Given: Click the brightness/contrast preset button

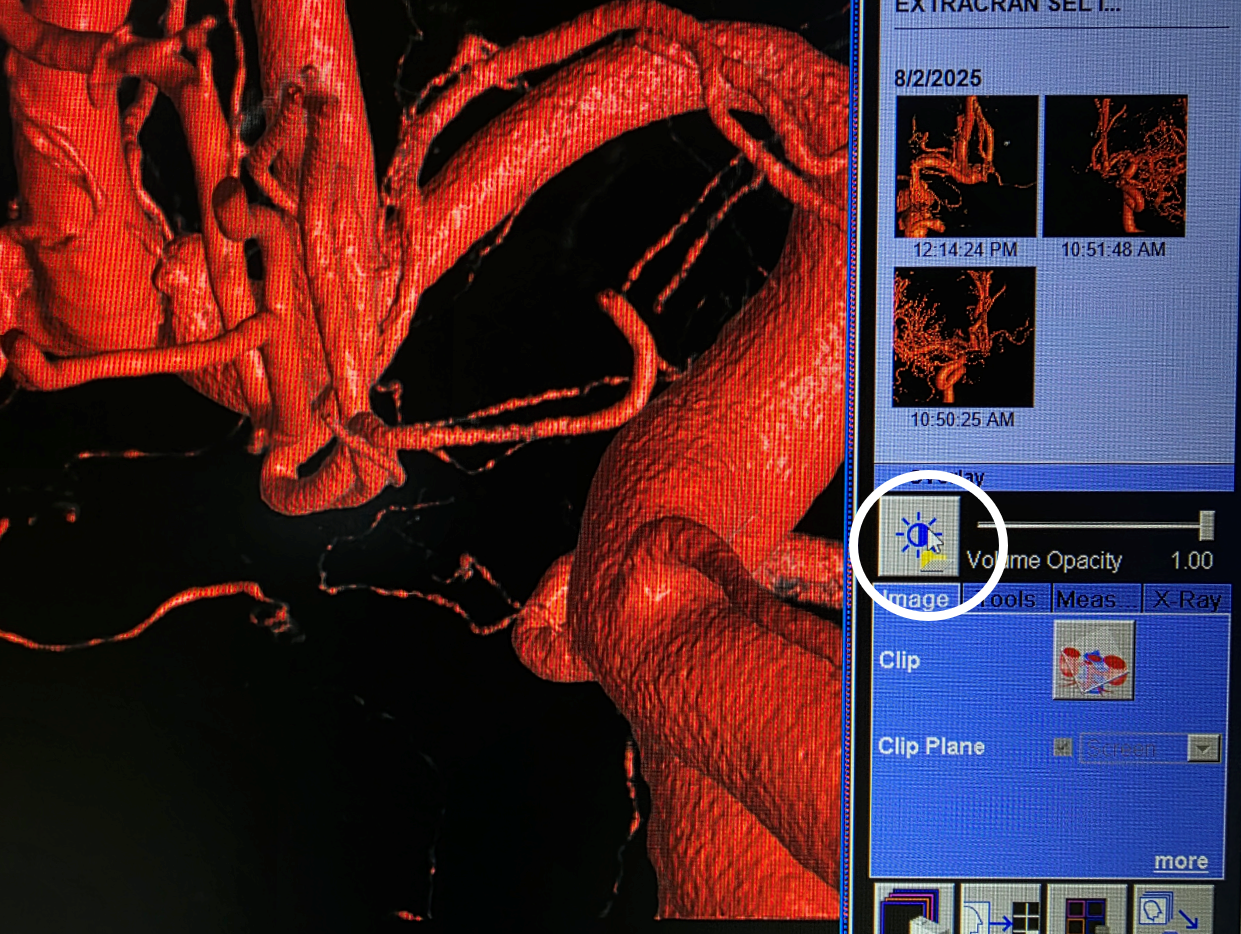Looking at the screenshot, I should coord(919,536).
